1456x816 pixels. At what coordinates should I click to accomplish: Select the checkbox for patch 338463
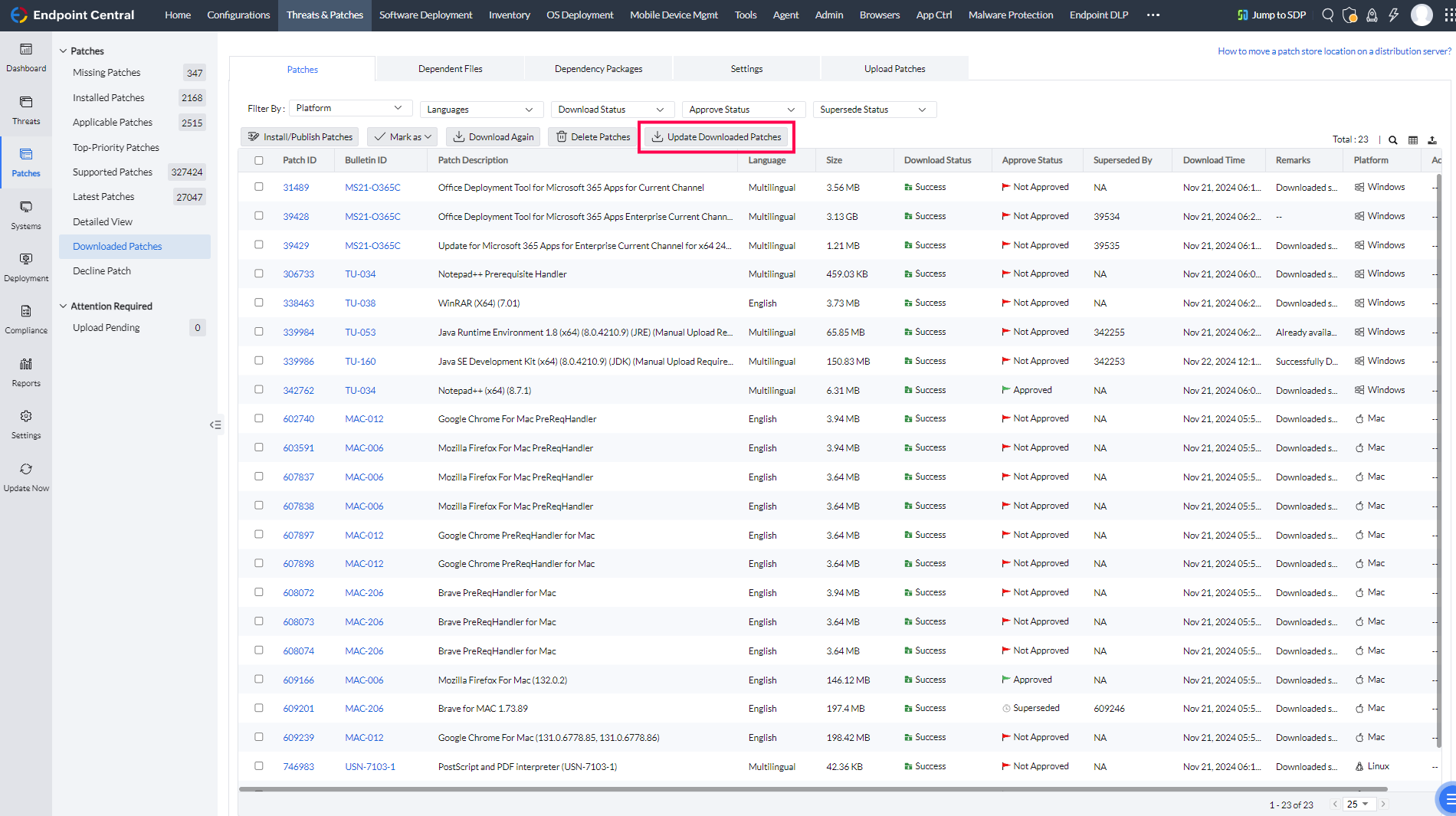point(259,303)
